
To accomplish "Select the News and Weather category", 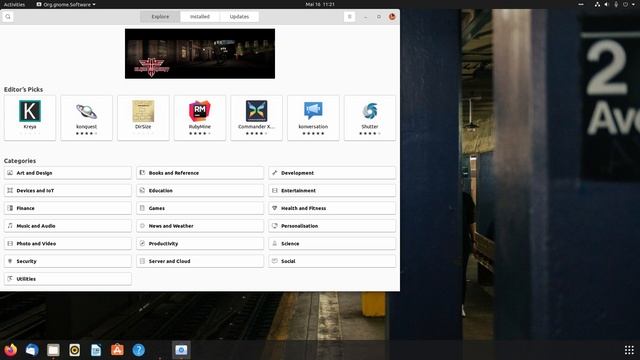I will pyautogui.click(x=200, y=226).
